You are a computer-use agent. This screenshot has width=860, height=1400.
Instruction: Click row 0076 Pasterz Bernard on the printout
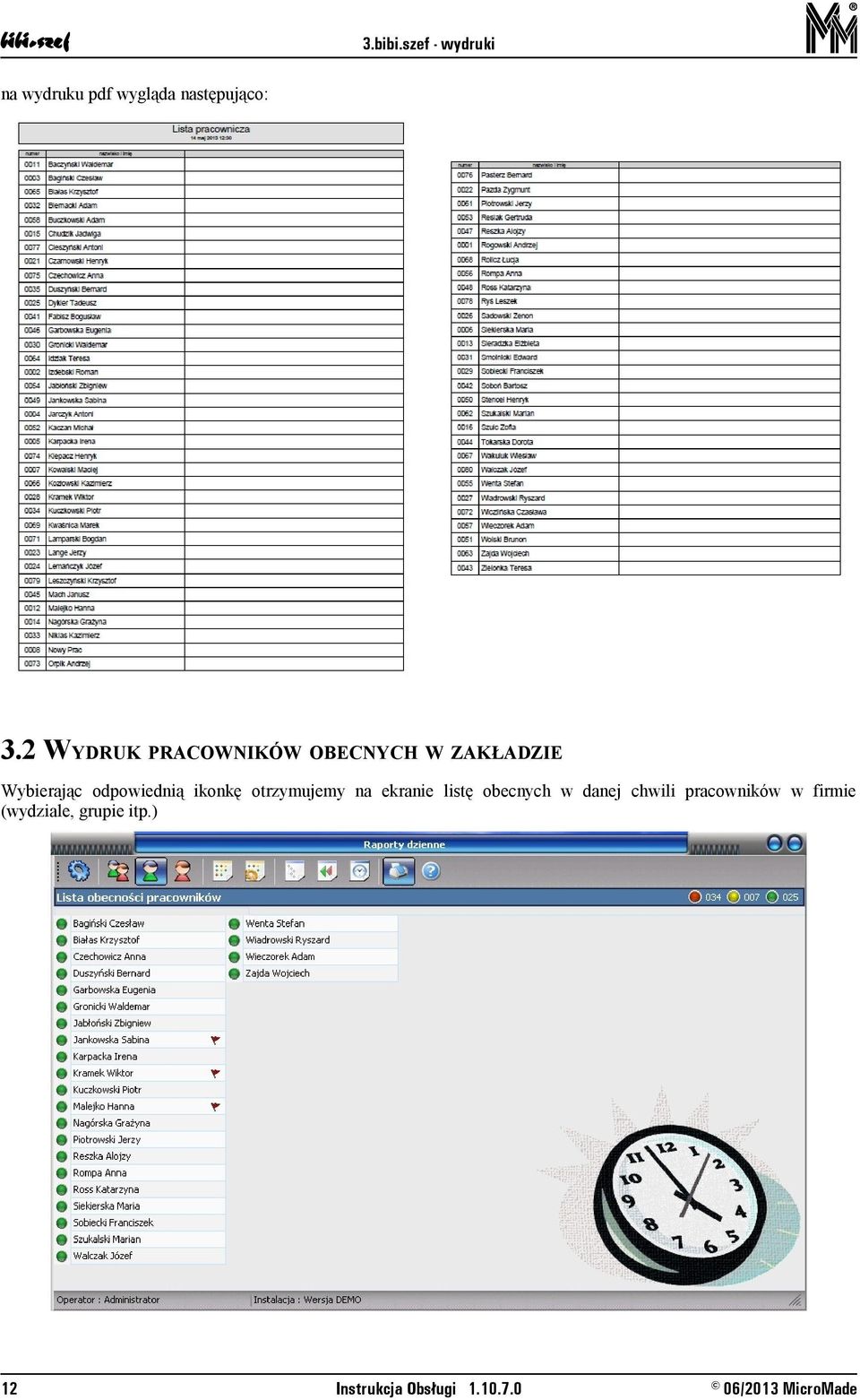click(x=646, y=175)
